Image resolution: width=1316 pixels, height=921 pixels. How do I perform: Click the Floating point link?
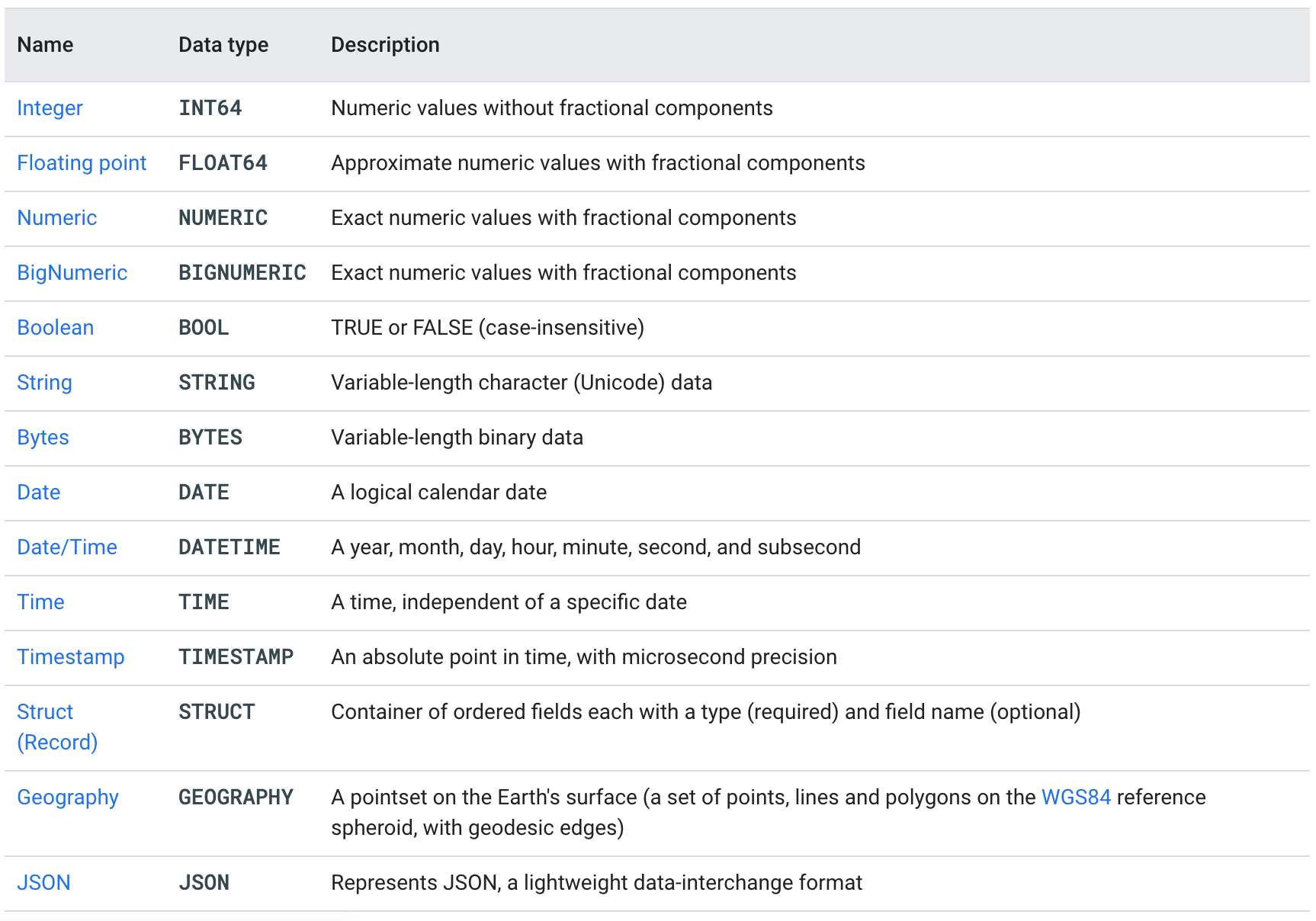(x=82, y=163)
